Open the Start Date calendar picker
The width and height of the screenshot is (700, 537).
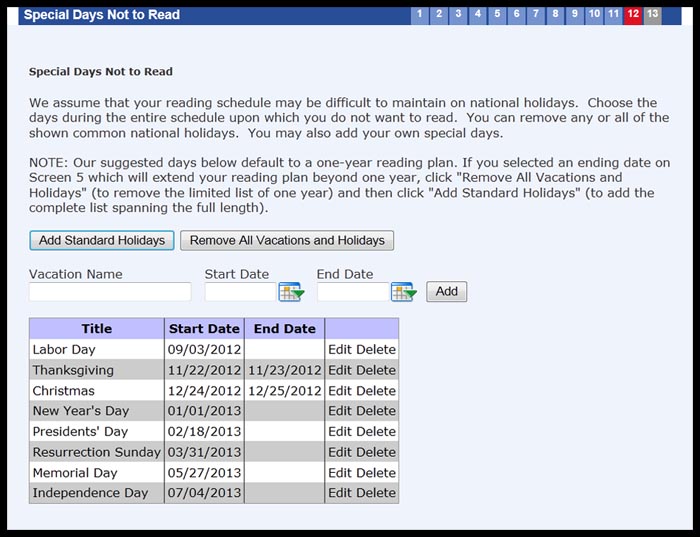click(291, 292)
